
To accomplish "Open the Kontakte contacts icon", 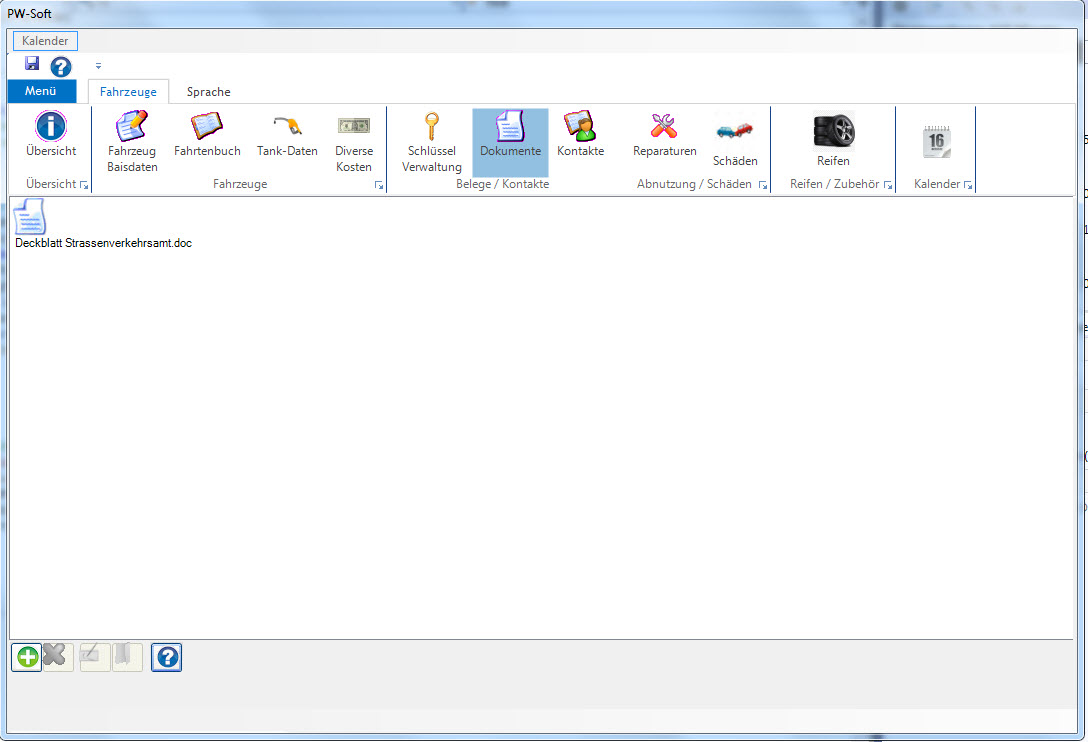I will pyautogui.click(x=580, y=127).
